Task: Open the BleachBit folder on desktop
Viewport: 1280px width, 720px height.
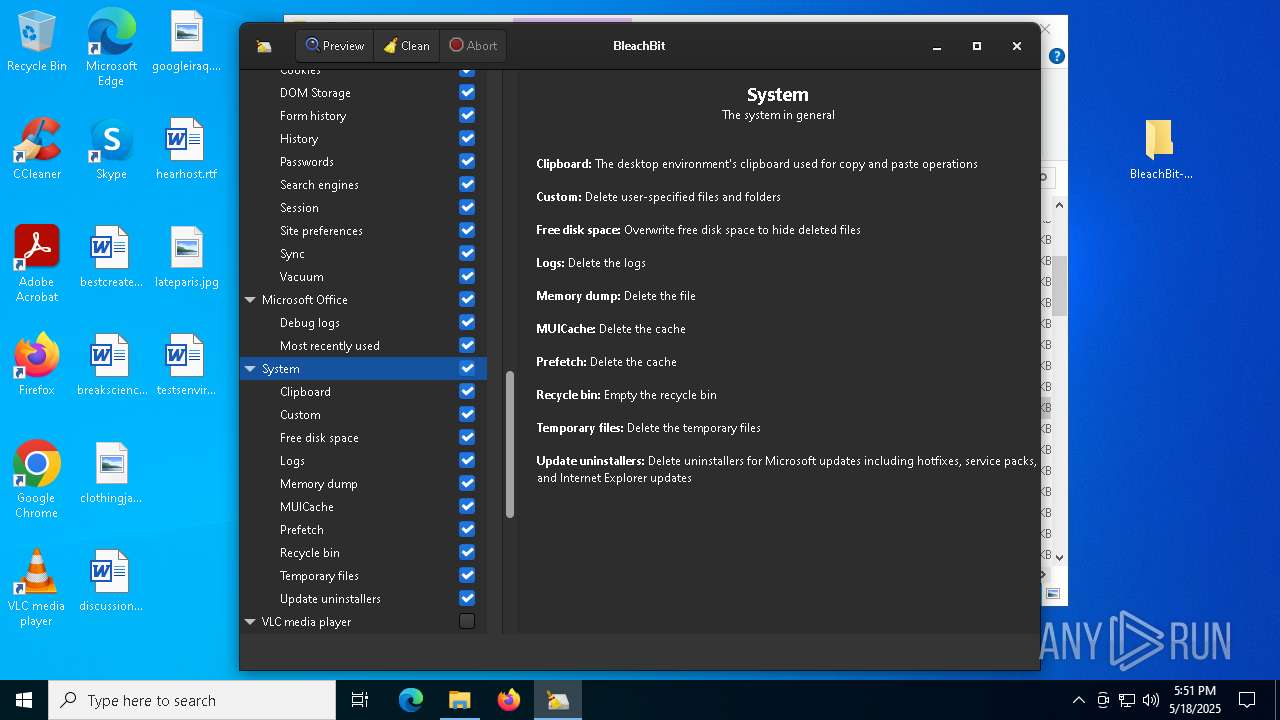Action: 1160,149
